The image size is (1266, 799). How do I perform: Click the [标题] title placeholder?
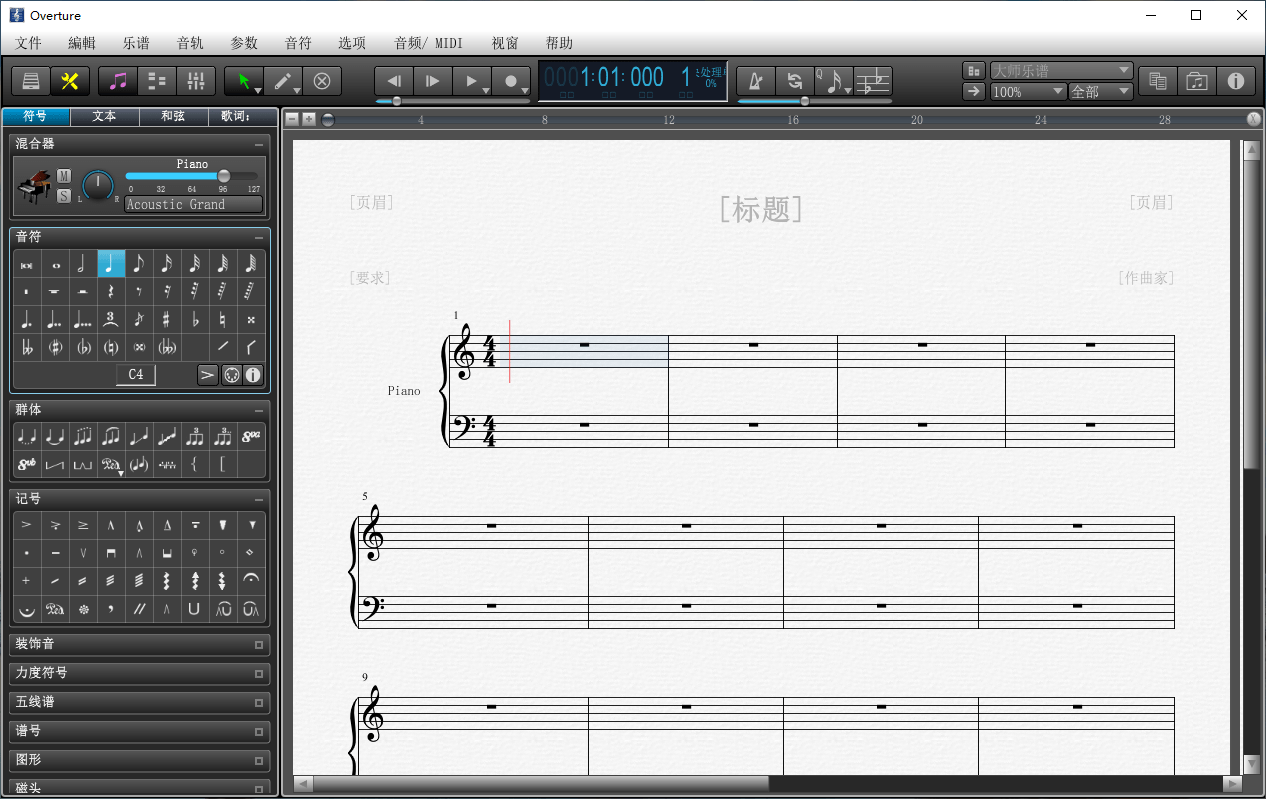(x=761, y=208)
